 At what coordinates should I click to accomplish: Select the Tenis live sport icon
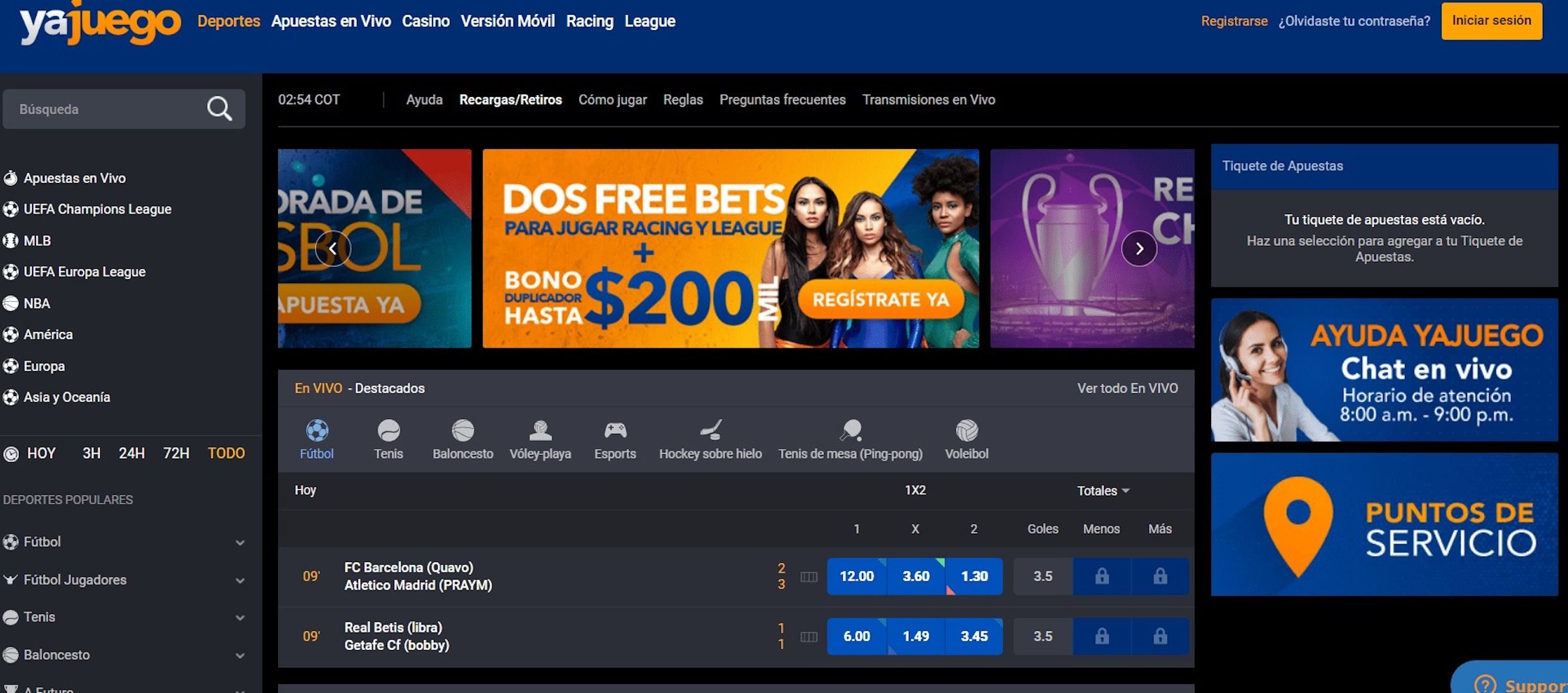[x=389, y=431]
